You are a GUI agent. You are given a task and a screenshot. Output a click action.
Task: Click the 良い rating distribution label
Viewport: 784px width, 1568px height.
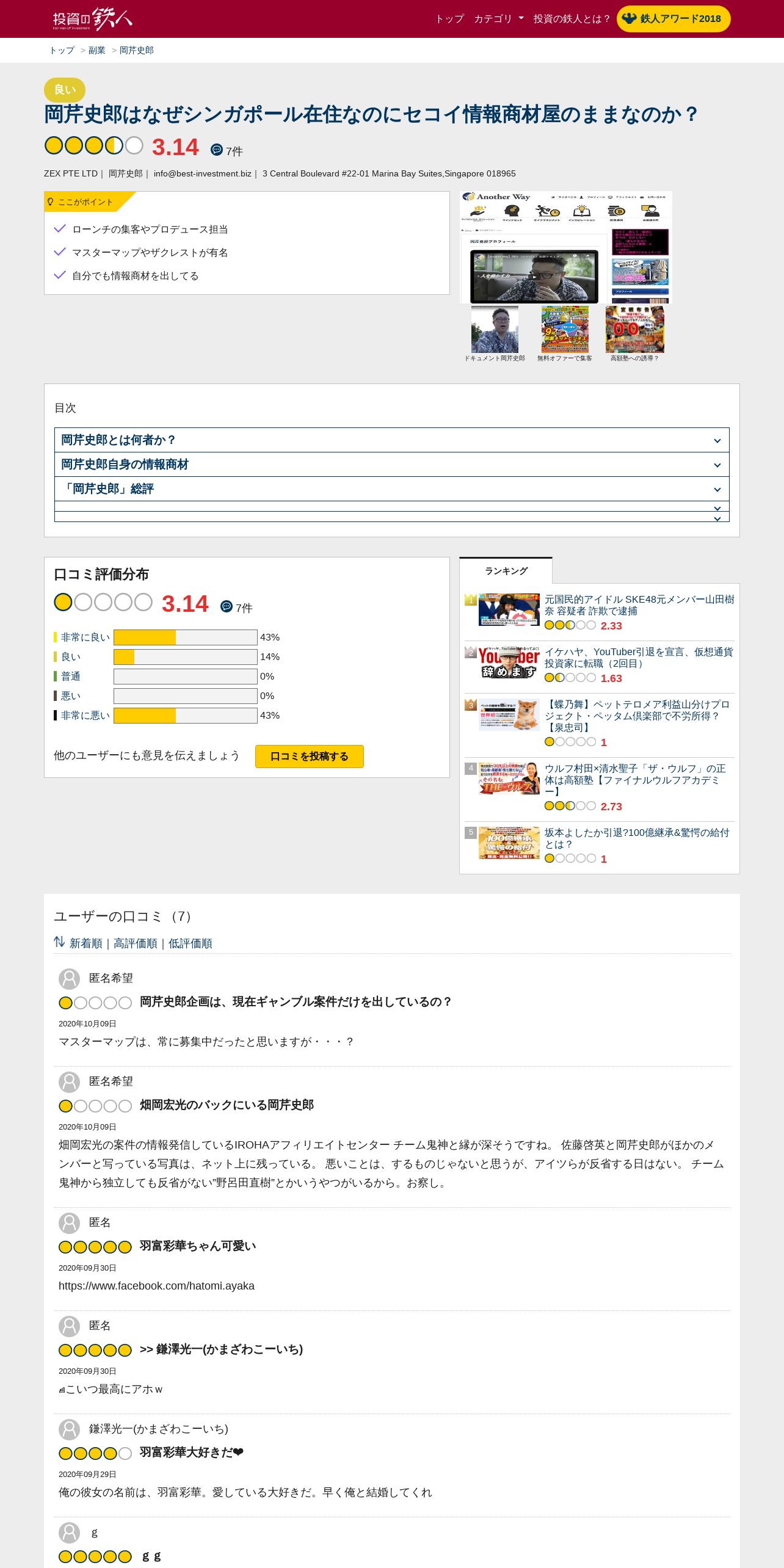click(x=71, y=657)
